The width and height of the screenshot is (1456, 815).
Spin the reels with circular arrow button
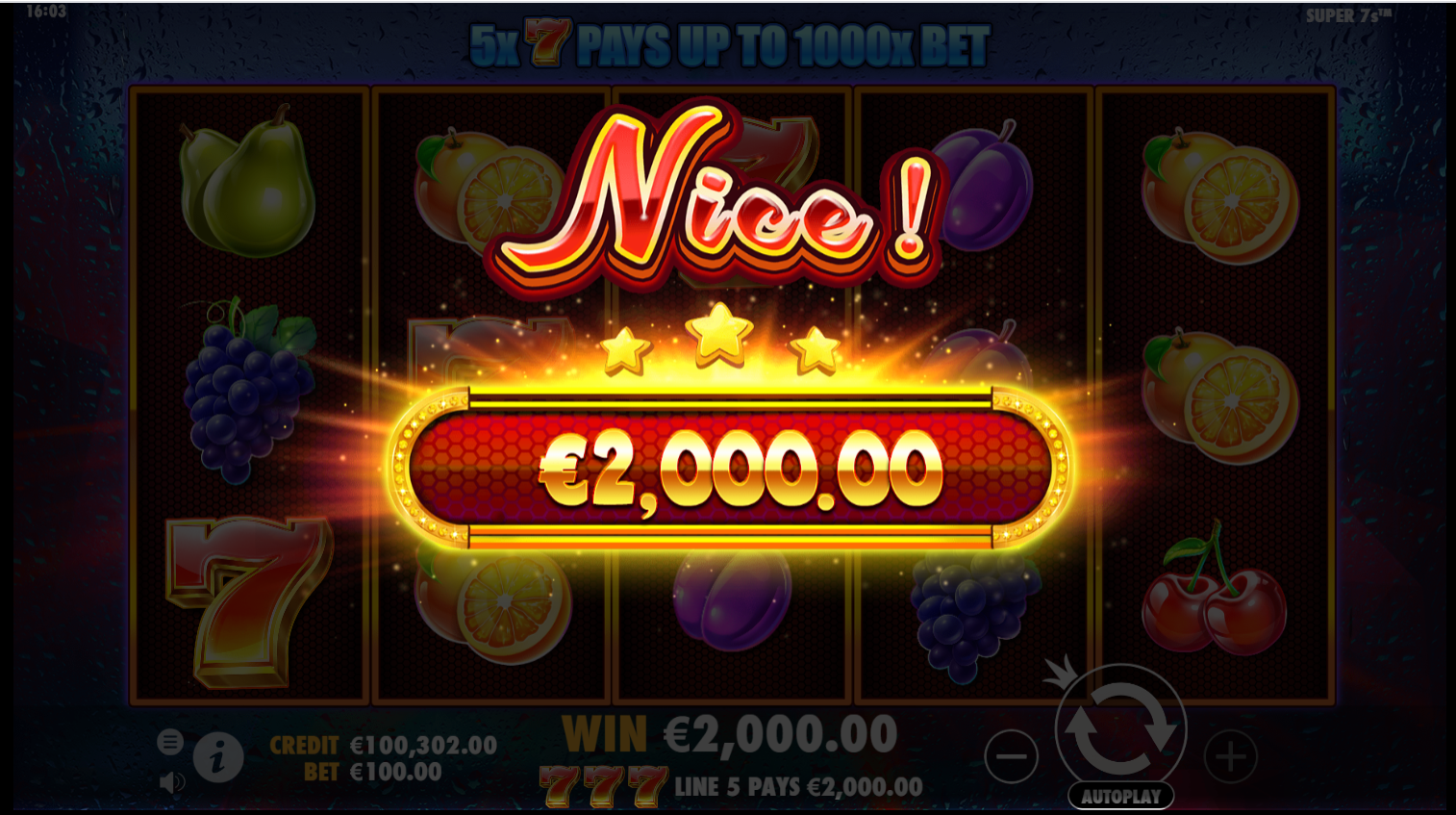tap(1121, 729)
